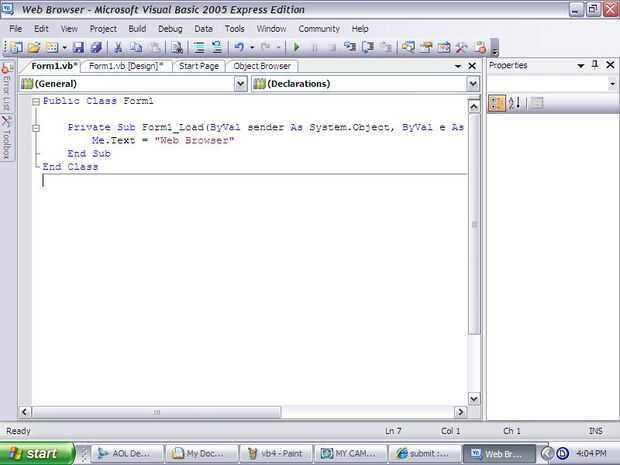Click the Redo arrow icon
This screenshot has height=465, width=620.
tap(265, 47)
